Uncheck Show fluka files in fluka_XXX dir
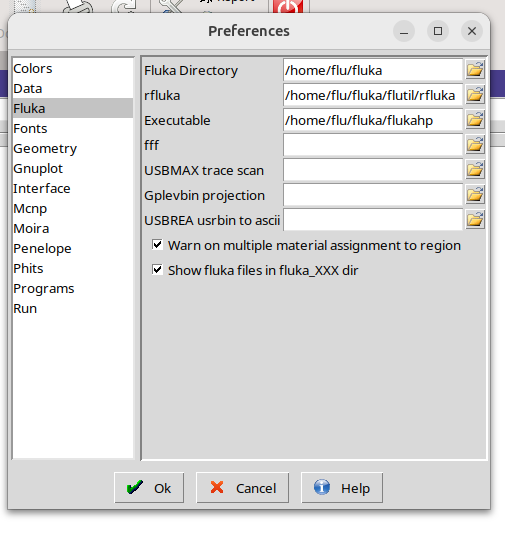 point(157,270)
